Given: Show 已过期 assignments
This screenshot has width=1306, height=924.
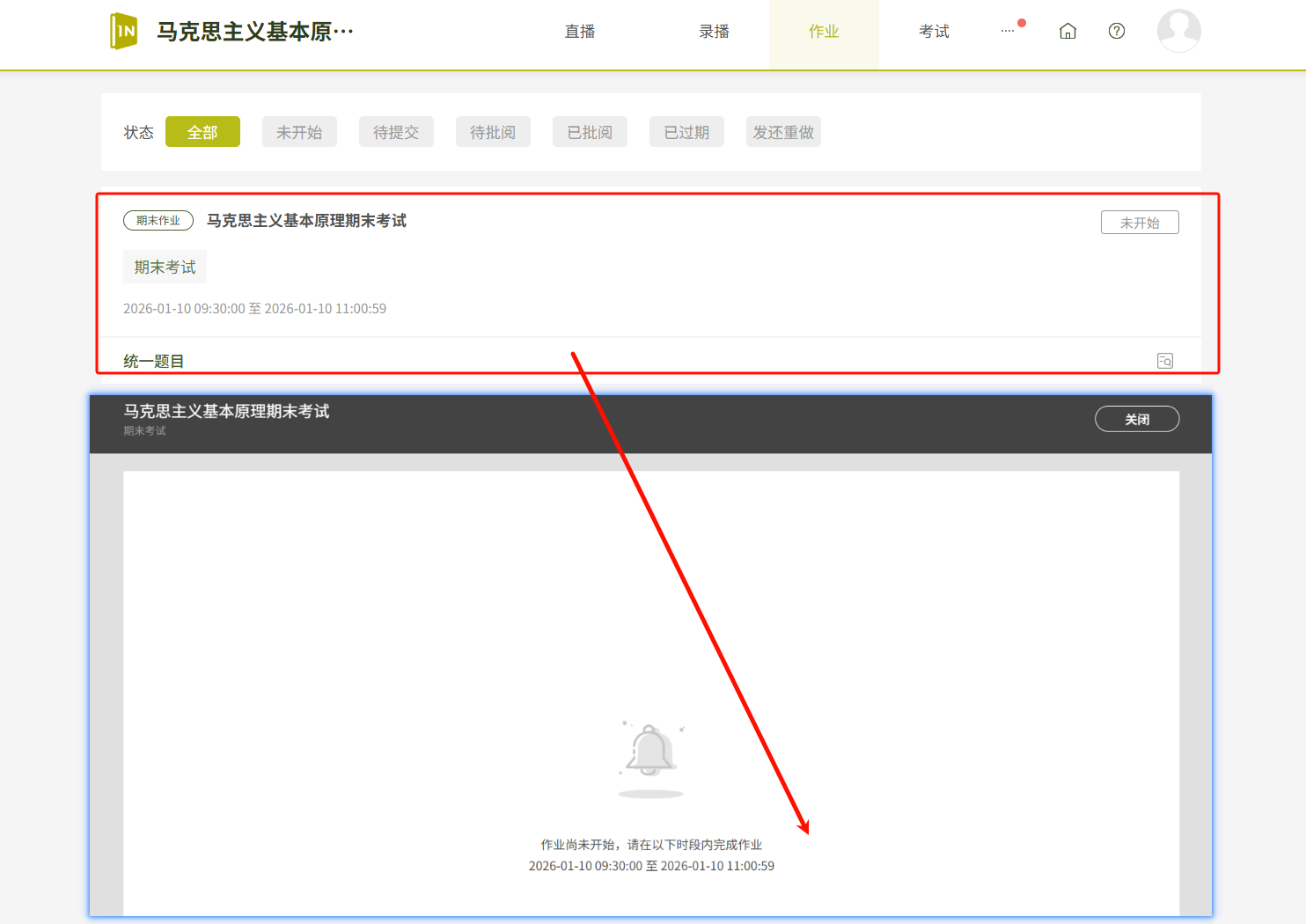Looking at the screenshot, I should [x=686, y=132].
